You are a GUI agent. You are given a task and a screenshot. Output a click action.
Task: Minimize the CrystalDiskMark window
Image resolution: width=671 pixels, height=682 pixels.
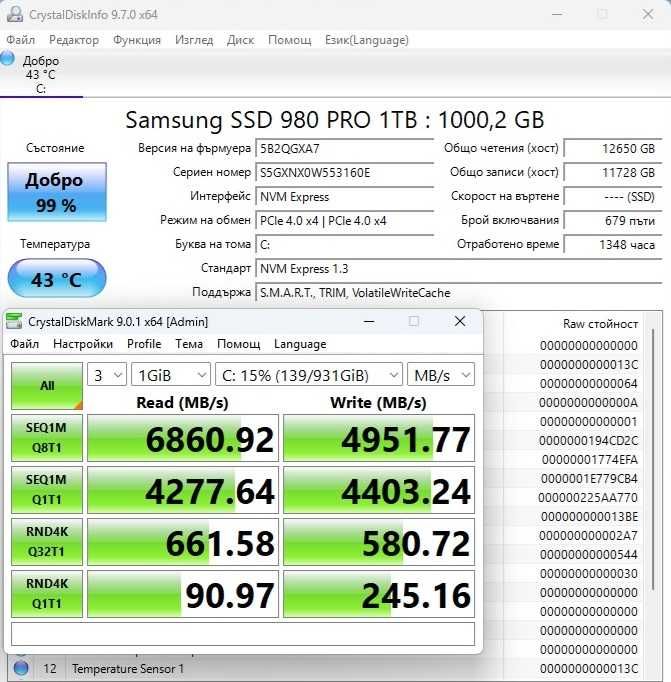369,321
